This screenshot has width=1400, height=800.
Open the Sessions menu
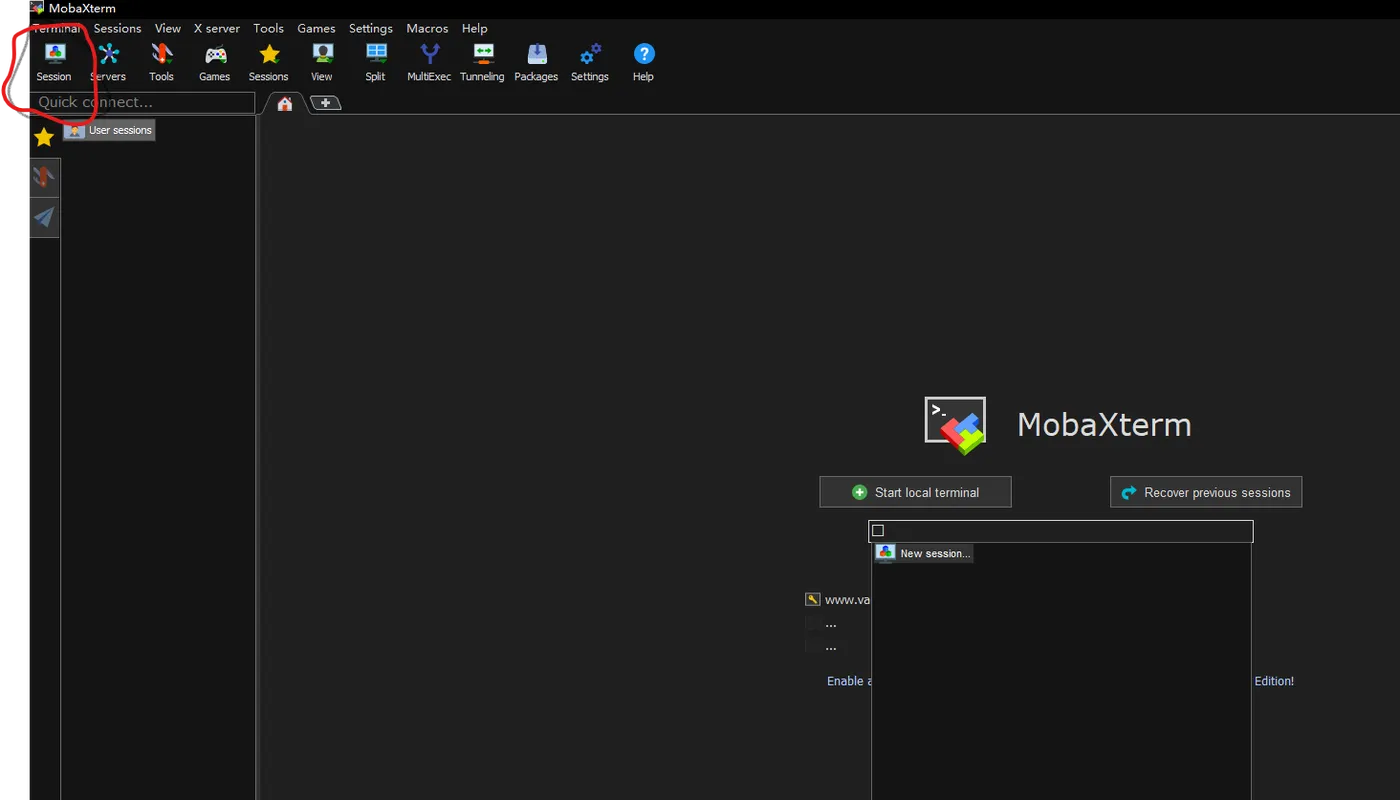pos(117,28)
